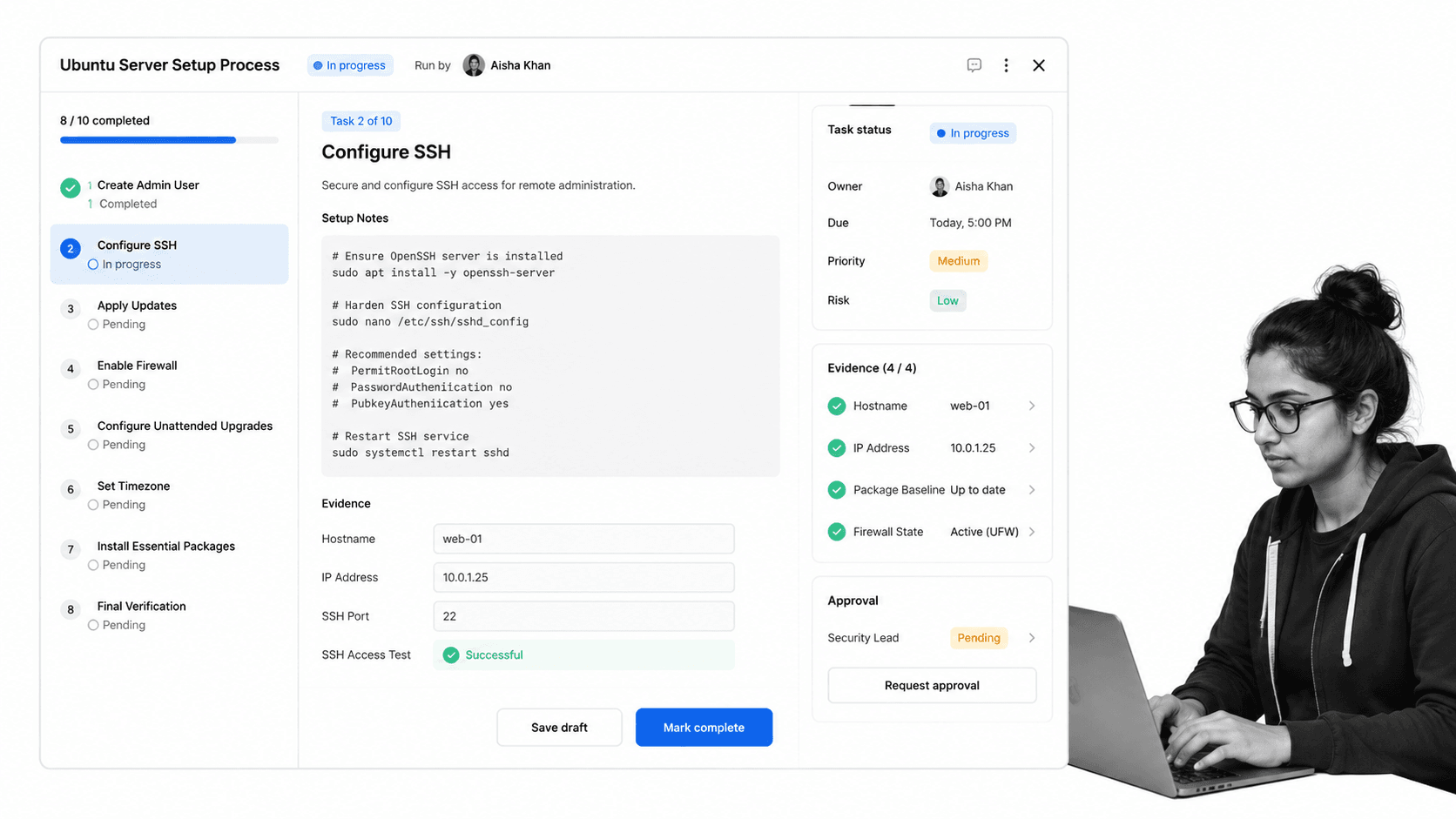Expand the Security Lead approval chevron
The image size is (1456, 819).
(1032, 638)
